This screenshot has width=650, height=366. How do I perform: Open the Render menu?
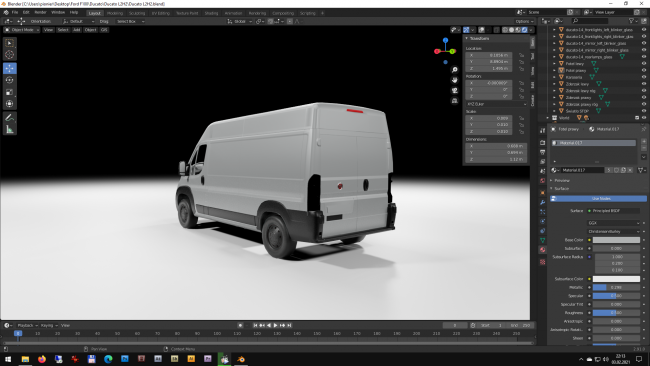[x=40, y=13]
